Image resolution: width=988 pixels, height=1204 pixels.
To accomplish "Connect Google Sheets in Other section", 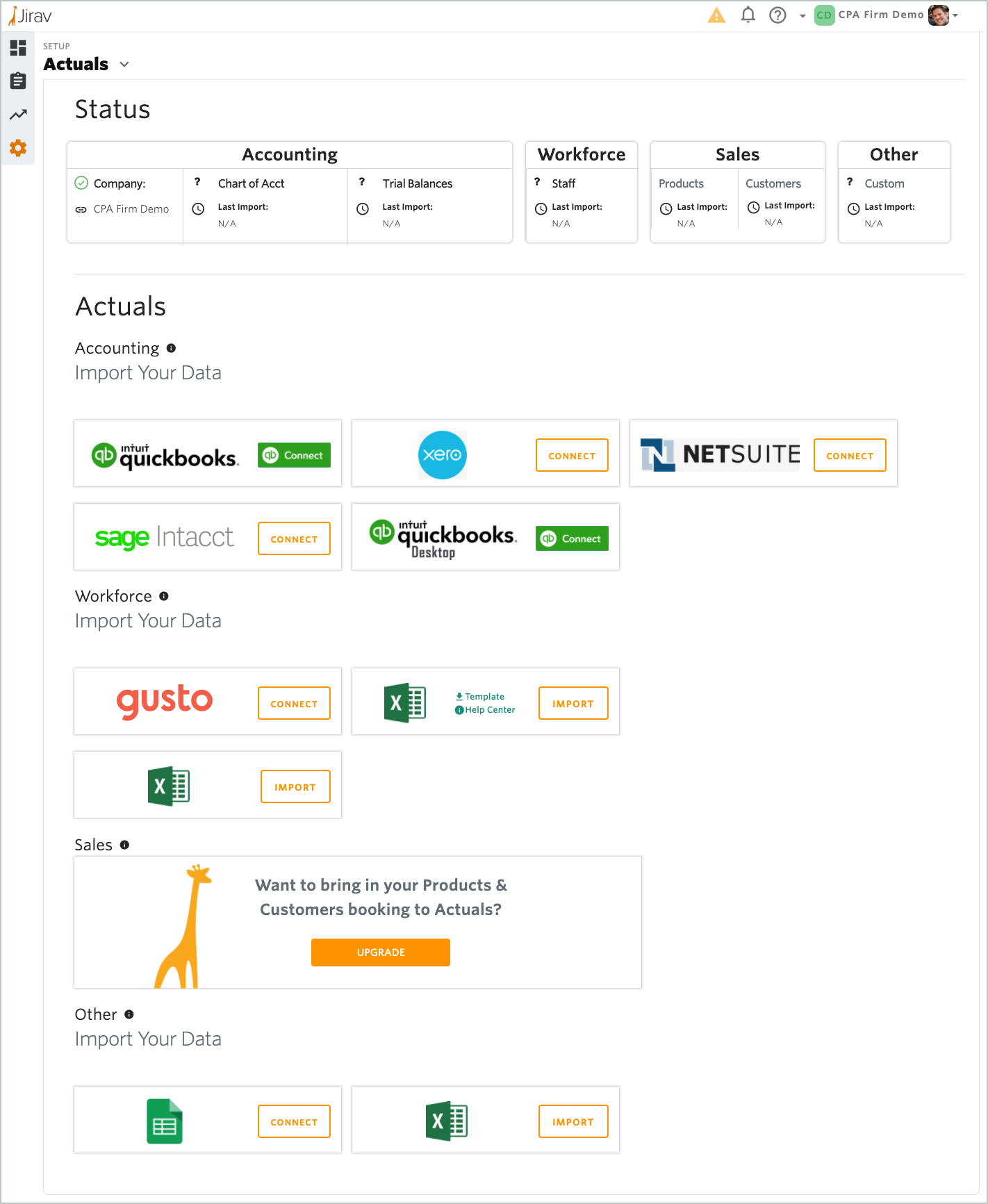I will click(x=294, y=1121).
